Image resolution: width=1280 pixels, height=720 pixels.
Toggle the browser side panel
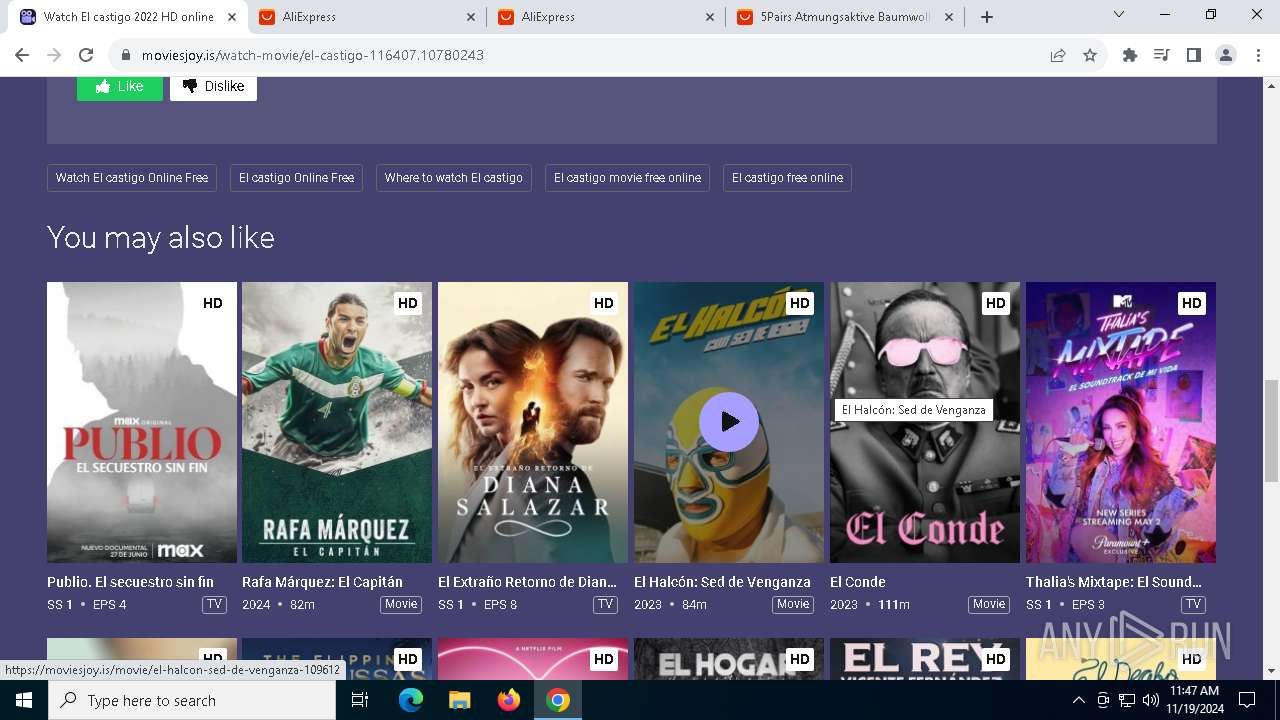point(1194,56)
